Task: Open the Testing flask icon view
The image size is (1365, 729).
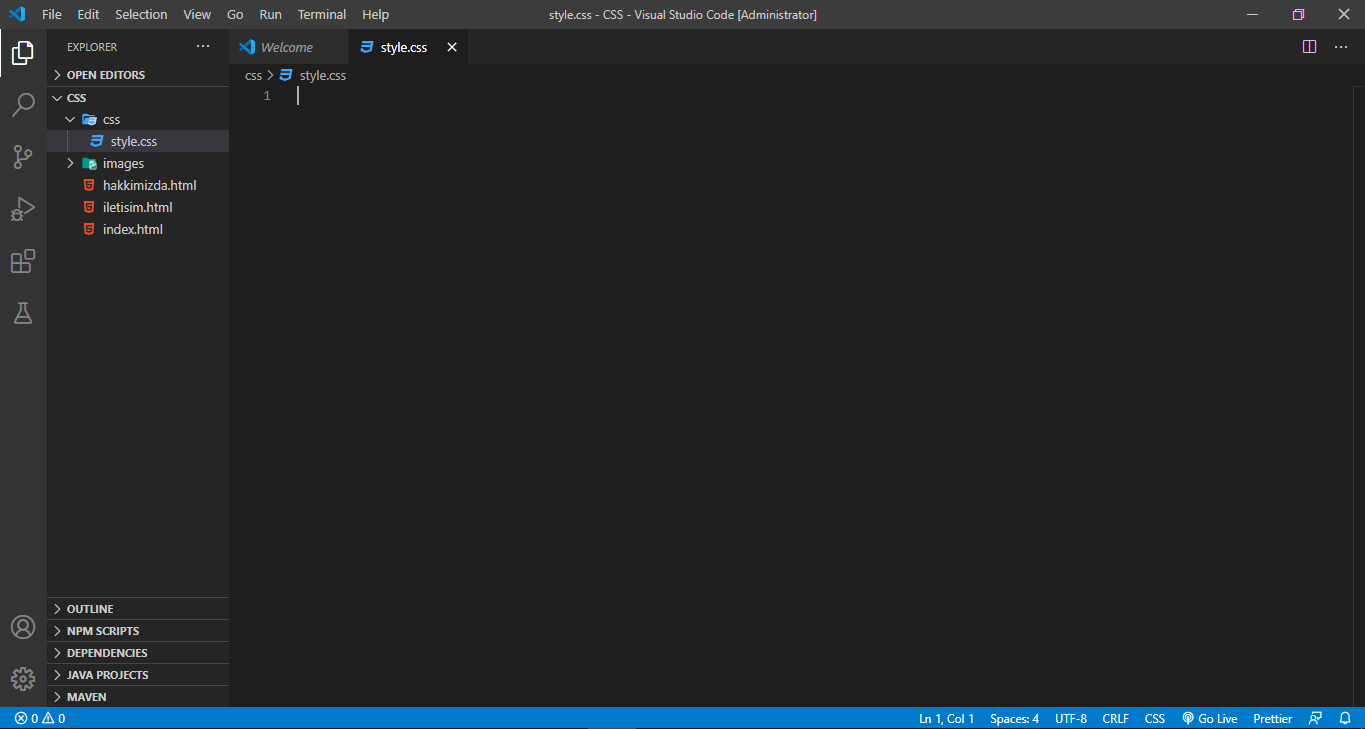Action: [x=23, y=313]
